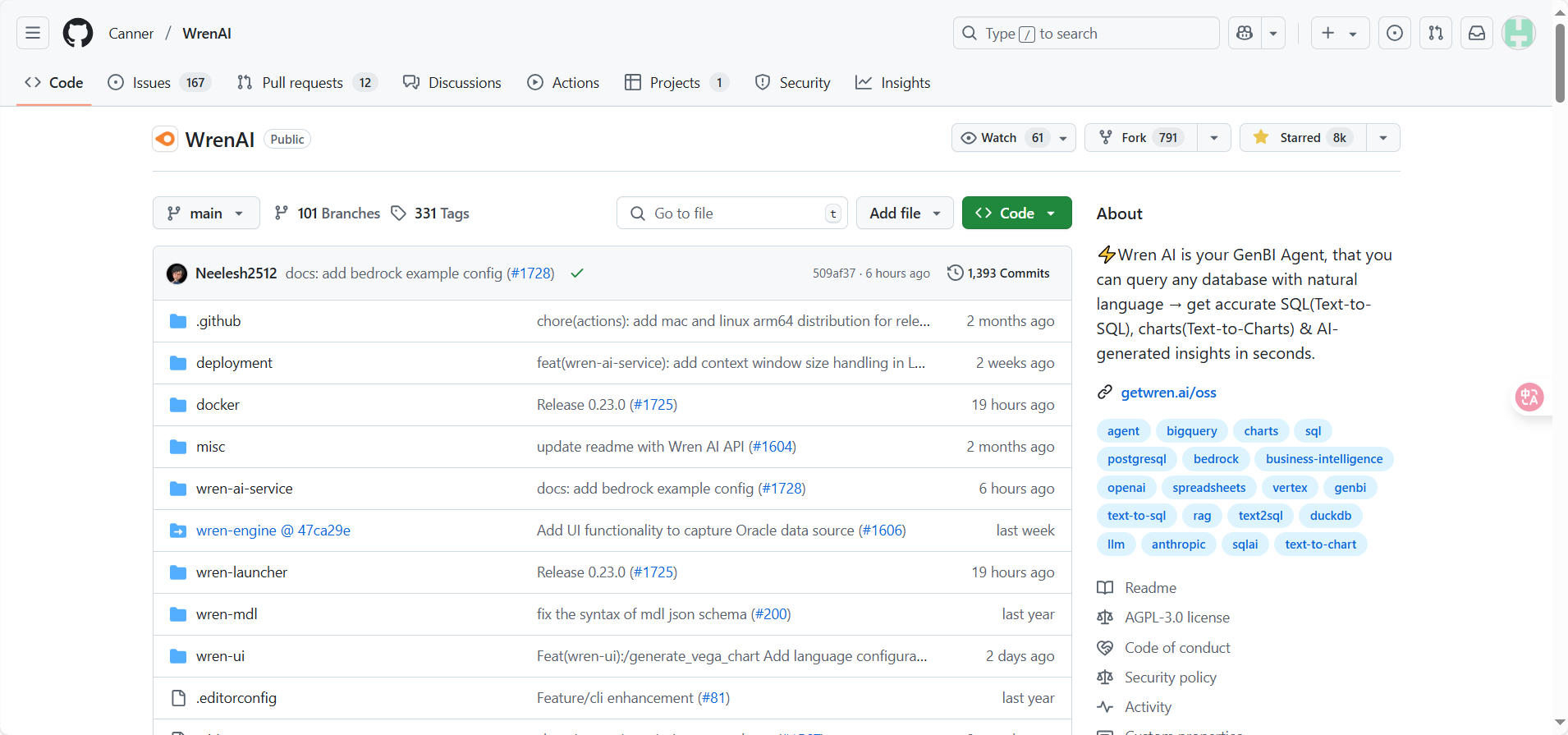
Task: Open the AGPL-3.0 license link
Action: tap(1176, 618)
